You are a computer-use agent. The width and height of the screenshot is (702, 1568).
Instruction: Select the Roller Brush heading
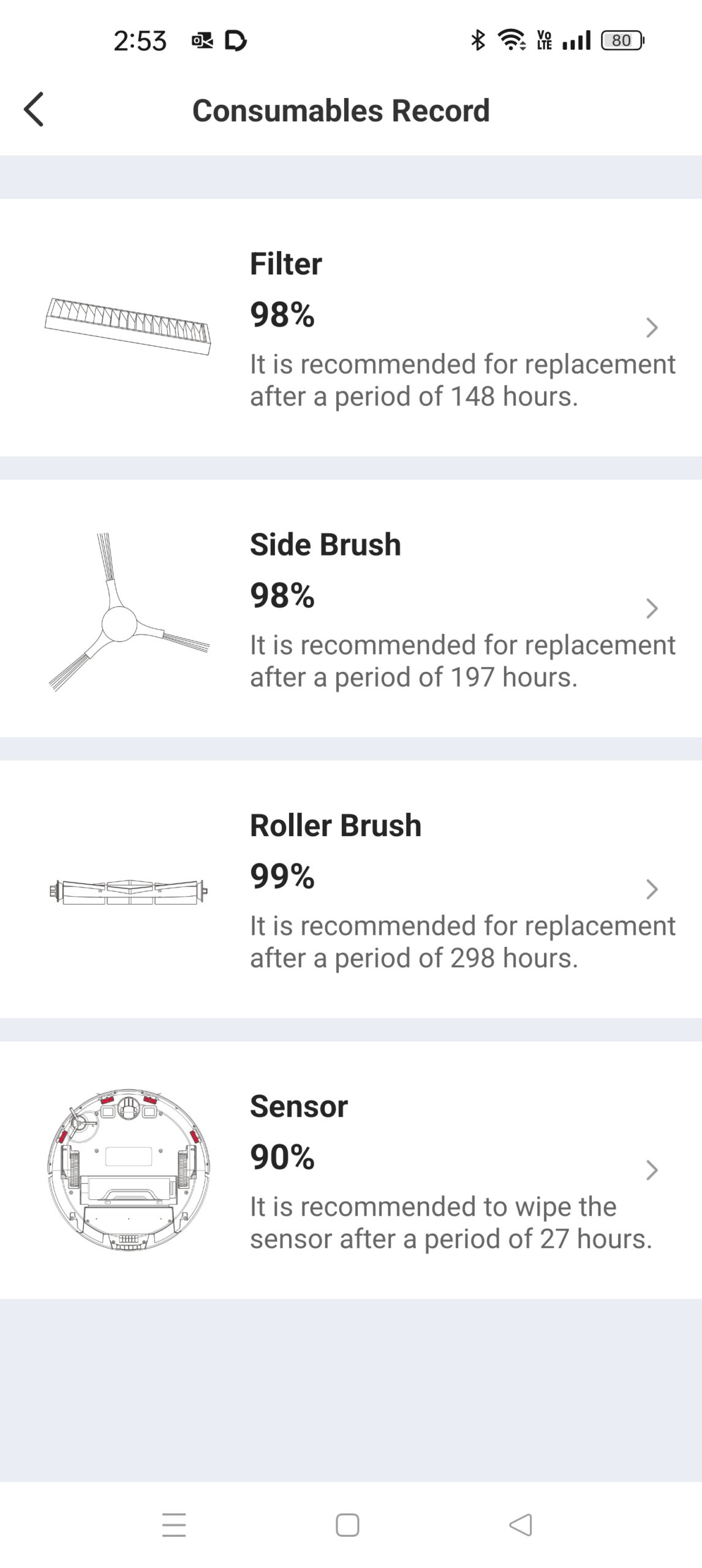(336, 825)
